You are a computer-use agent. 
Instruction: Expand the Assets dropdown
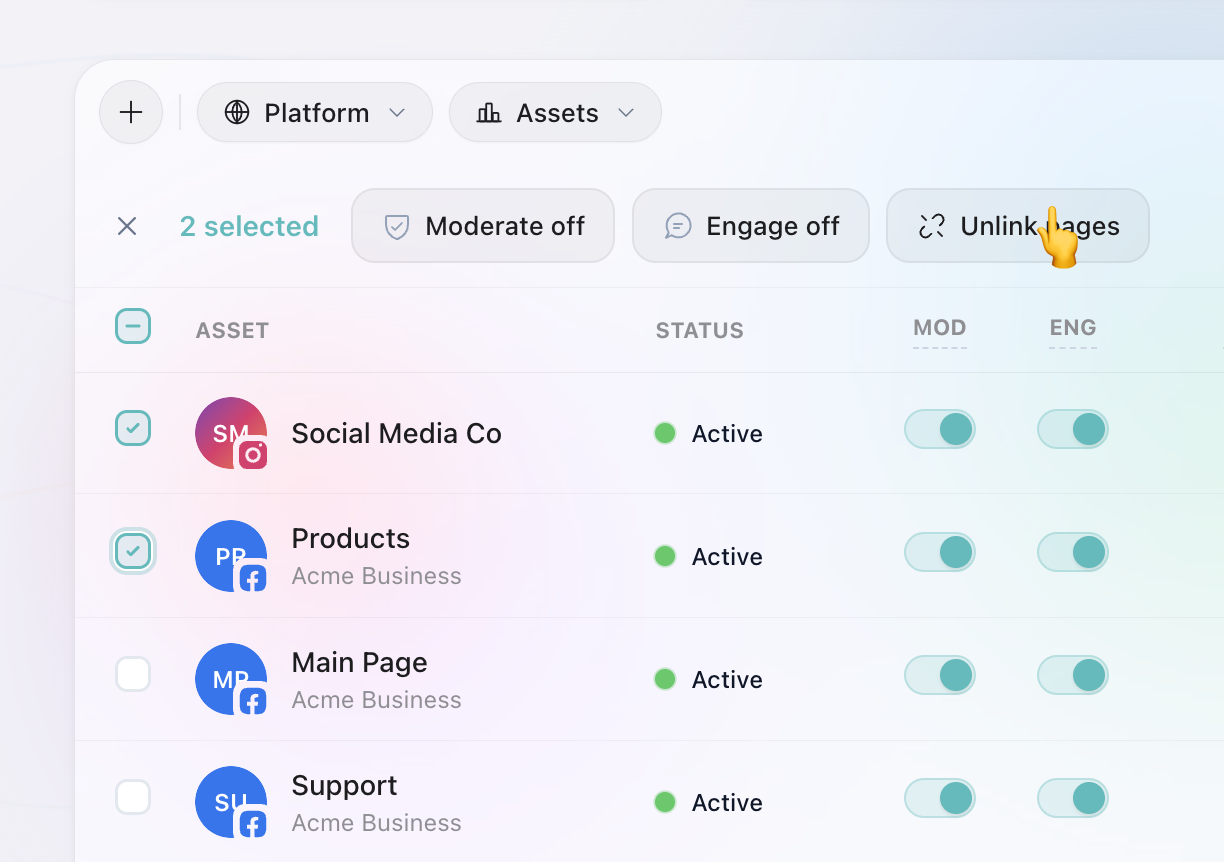(x=555, y=112)
